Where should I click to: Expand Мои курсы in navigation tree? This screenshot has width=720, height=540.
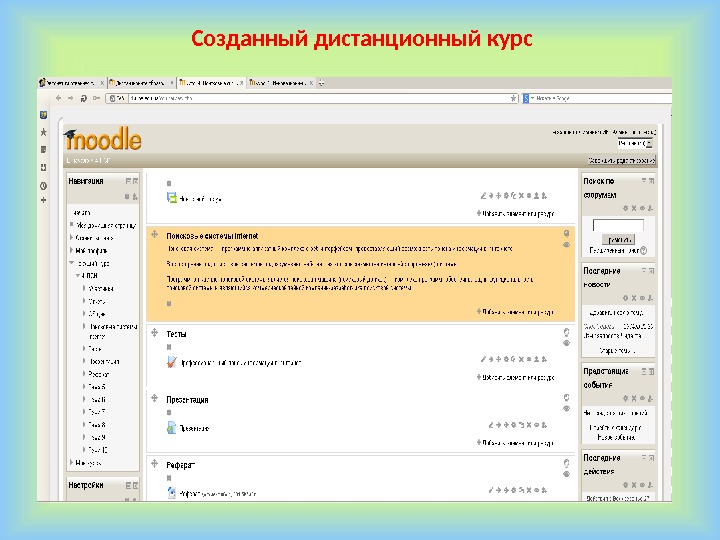(x=72, y=462)
